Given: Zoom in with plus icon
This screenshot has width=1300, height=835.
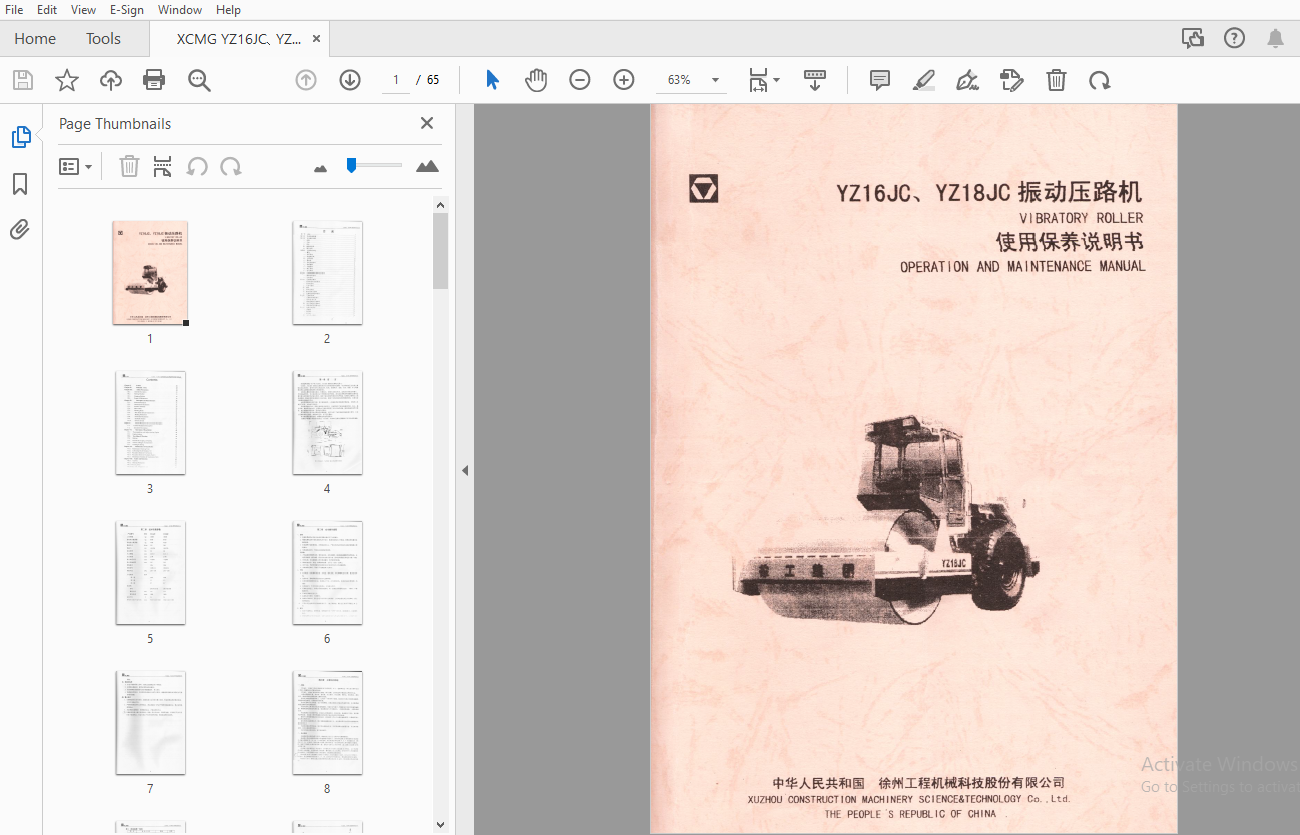Looking at the screenshot, I should 624,80.
